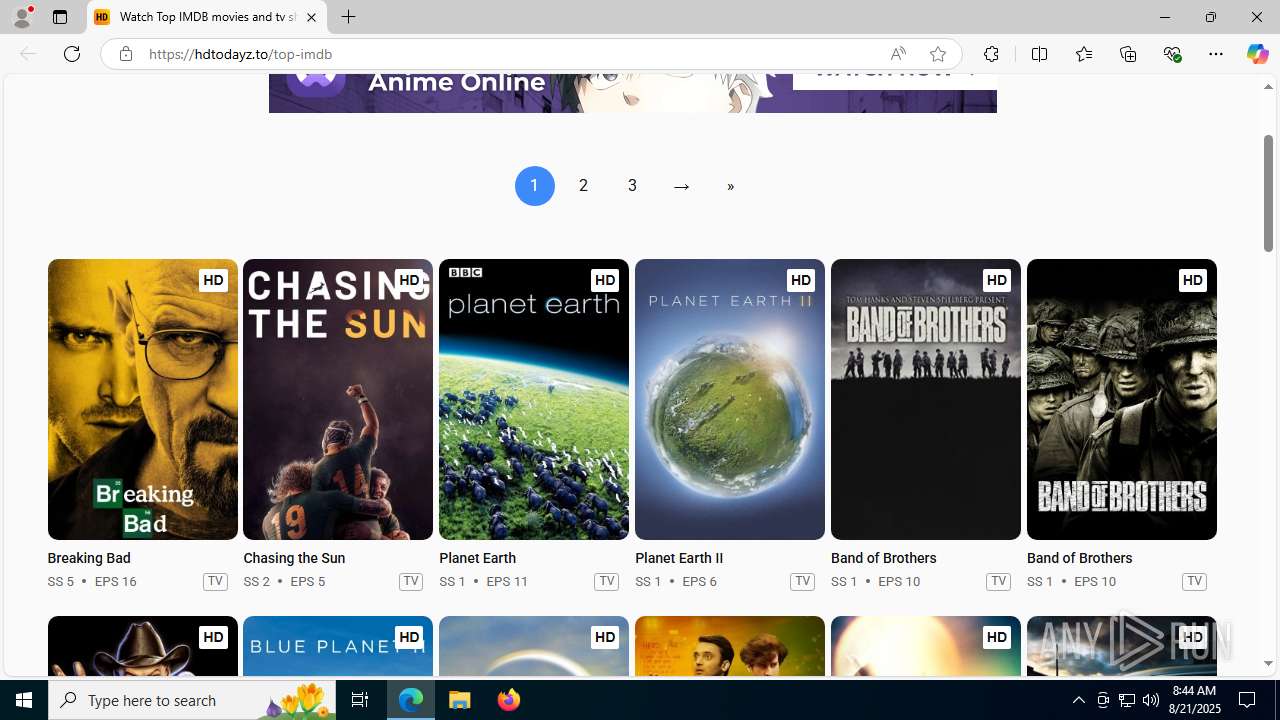Click TV badge on Planet Earth II card
The width and height of the screenshot is (1280, 720).
[802, 581]
